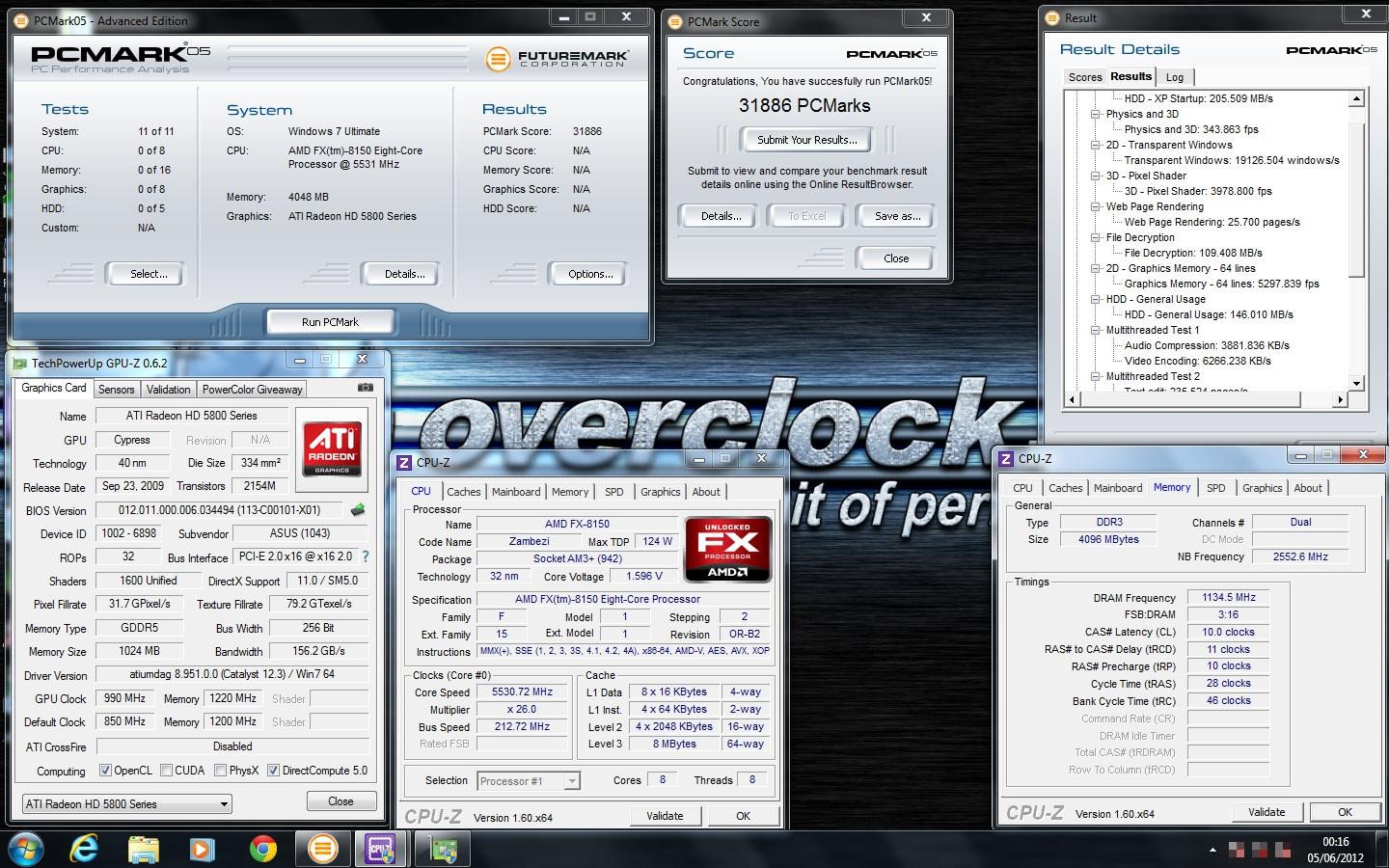Viewport: 1389px width, 868px height.
Task: Open Windows Media Player from the taskbar
Action: (202, 849)
